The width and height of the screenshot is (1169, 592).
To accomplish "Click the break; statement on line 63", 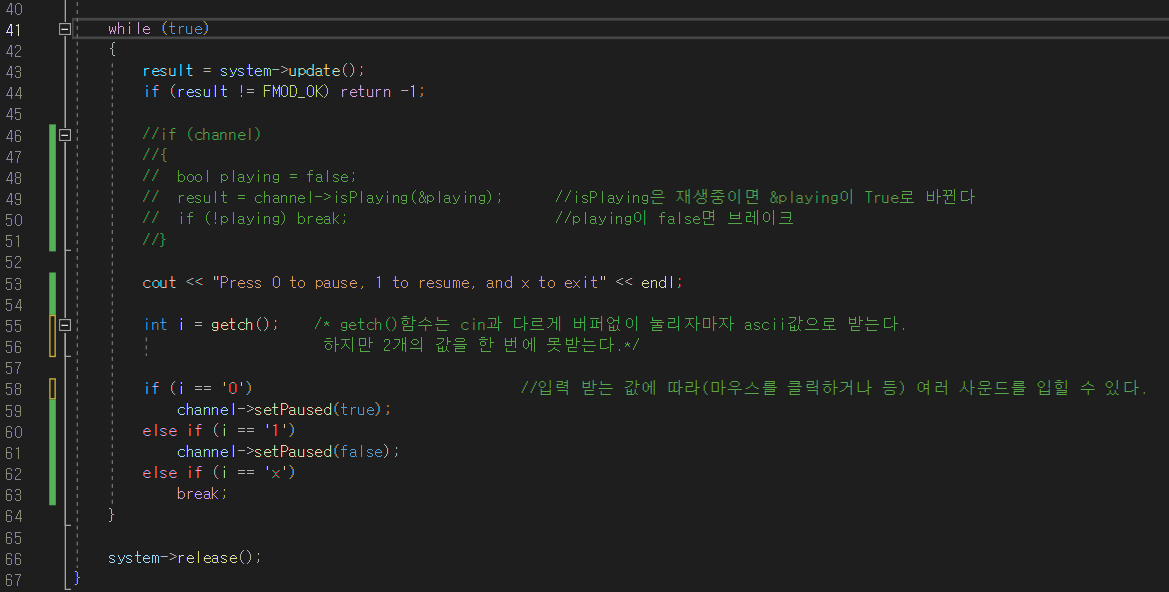I will click(202, 494).
